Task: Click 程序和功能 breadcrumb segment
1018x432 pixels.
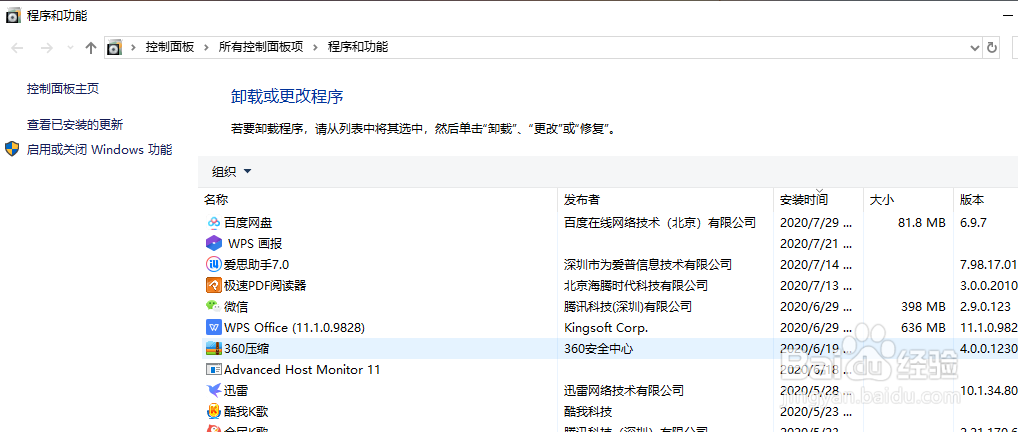Action: click(x=358, y=47)
